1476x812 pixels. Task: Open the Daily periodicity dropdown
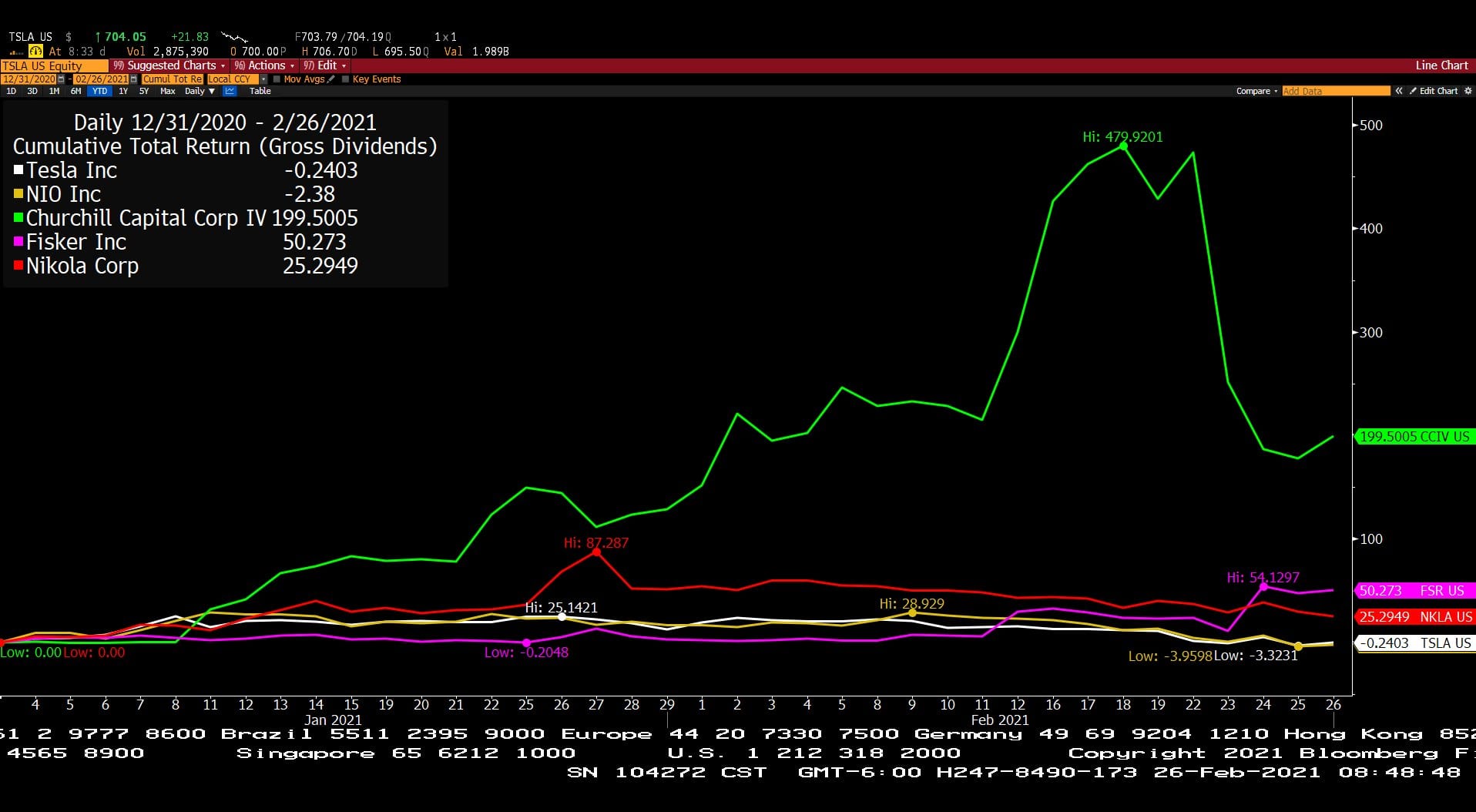tap(200, 91)
